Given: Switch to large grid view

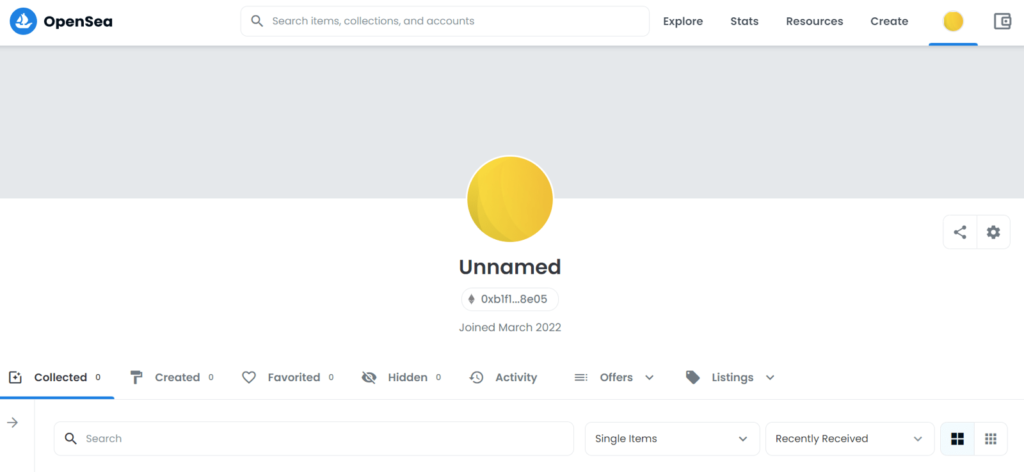Looking at the screenshot, I should click(957, 439).
